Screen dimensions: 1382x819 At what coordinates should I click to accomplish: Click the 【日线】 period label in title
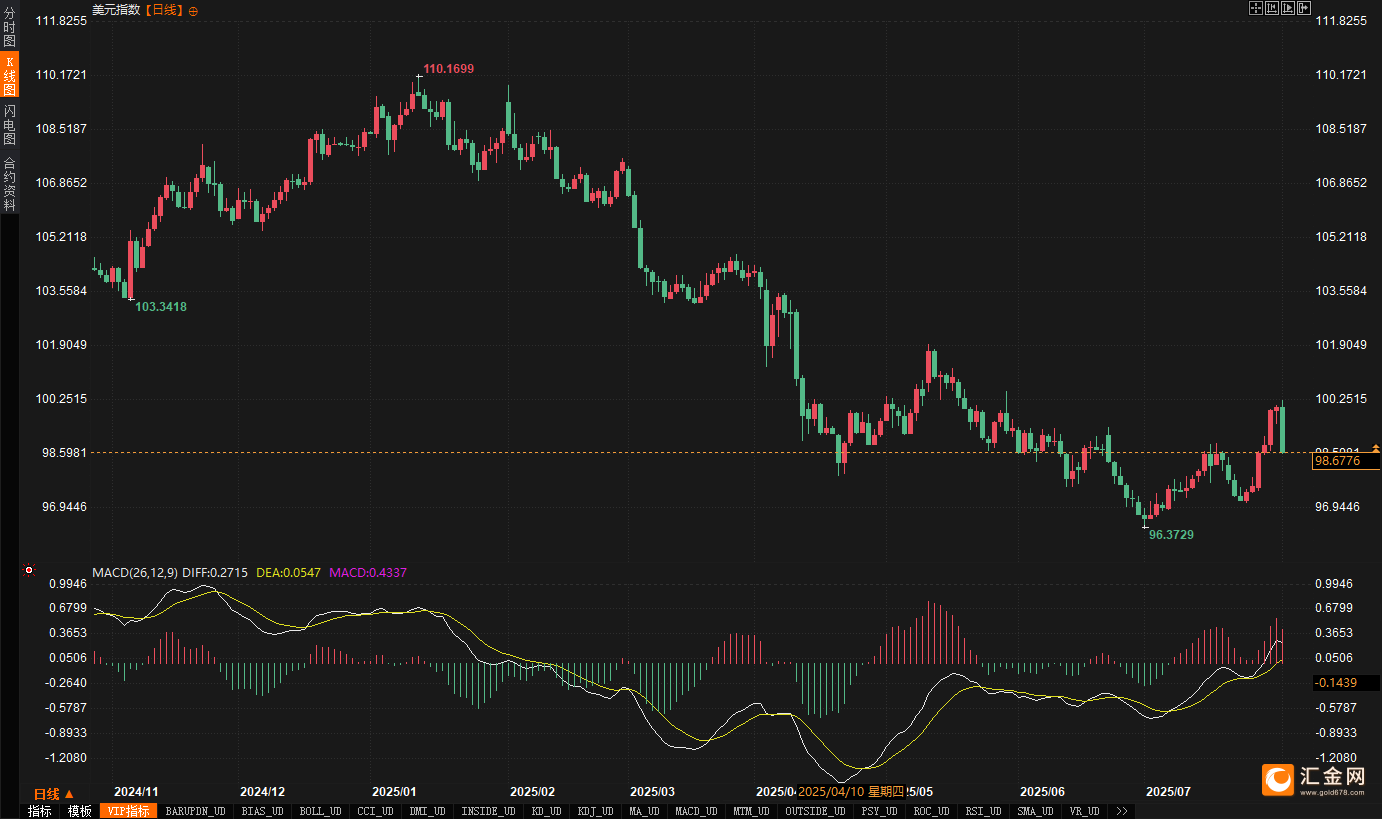[164, 10]
